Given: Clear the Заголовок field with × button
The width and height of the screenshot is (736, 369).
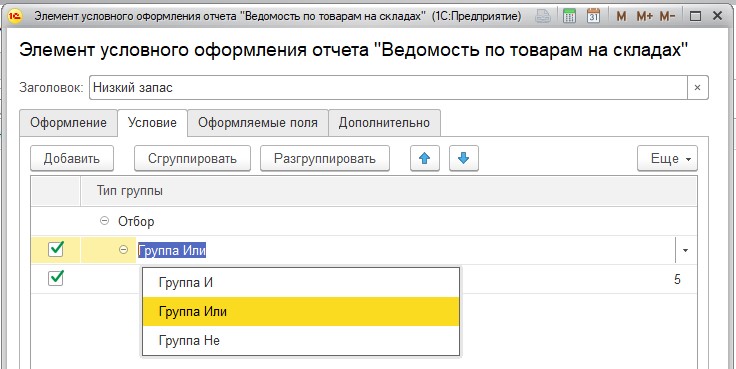Looking at the screenshot, I should tap(698, 88).
